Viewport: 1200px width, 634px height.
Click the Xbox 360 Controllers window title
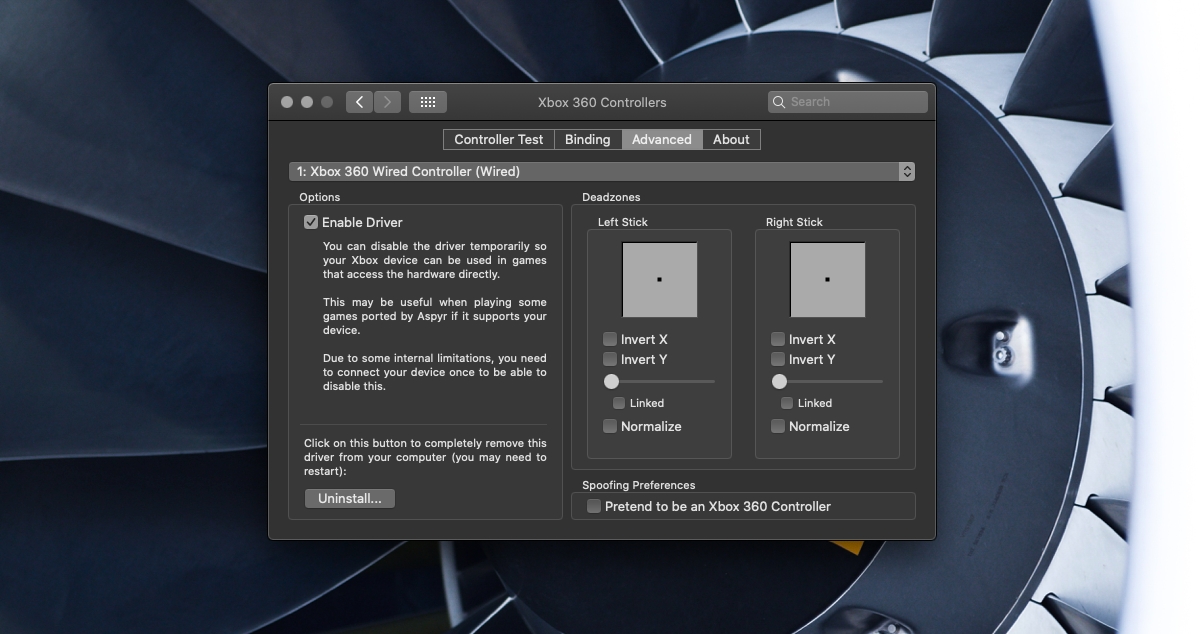[602, 102]
